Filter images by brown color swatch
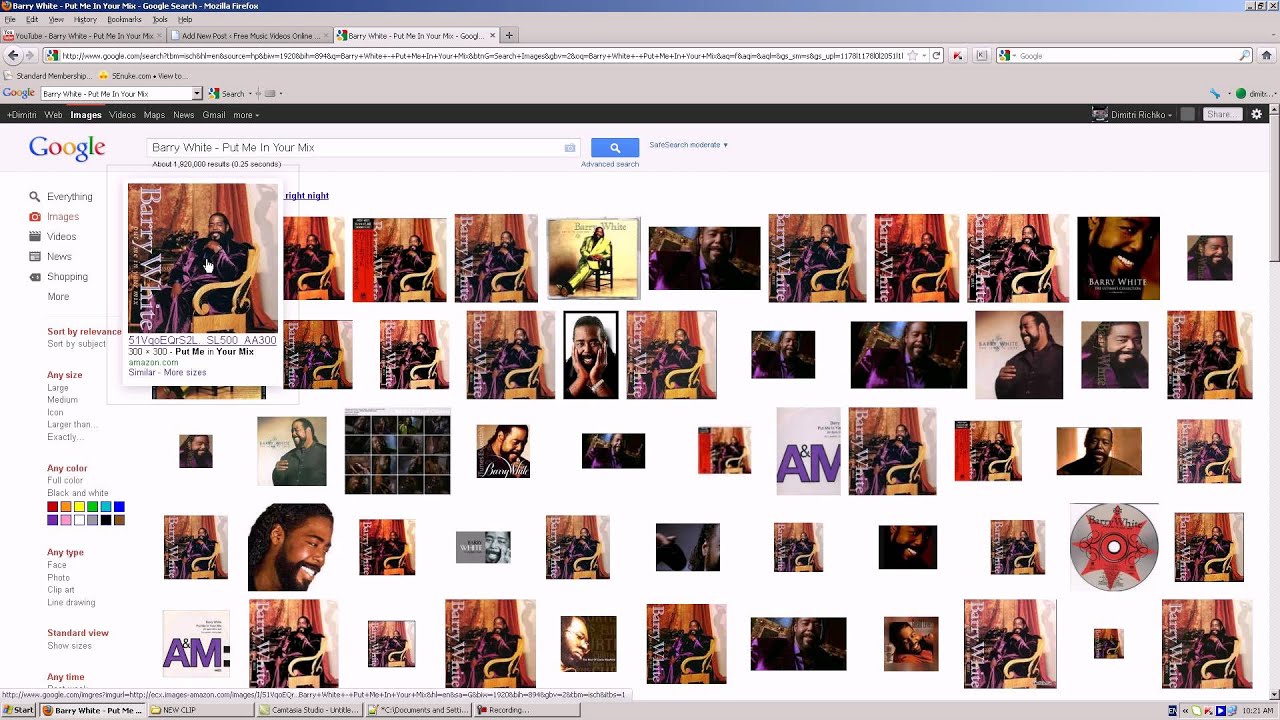This screenshot has width=1280, height=720. 119,520
